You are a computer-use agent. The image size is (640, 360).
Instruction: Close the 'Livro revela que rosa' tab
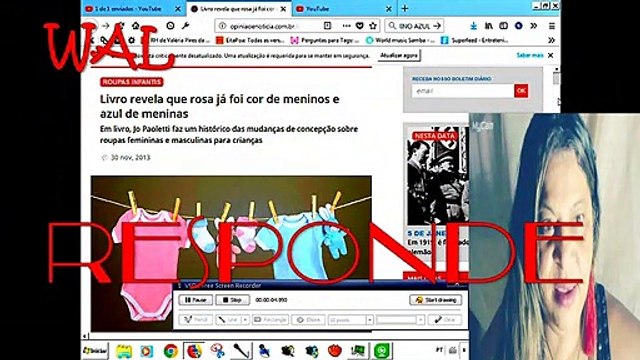click(x=283, y=9)
